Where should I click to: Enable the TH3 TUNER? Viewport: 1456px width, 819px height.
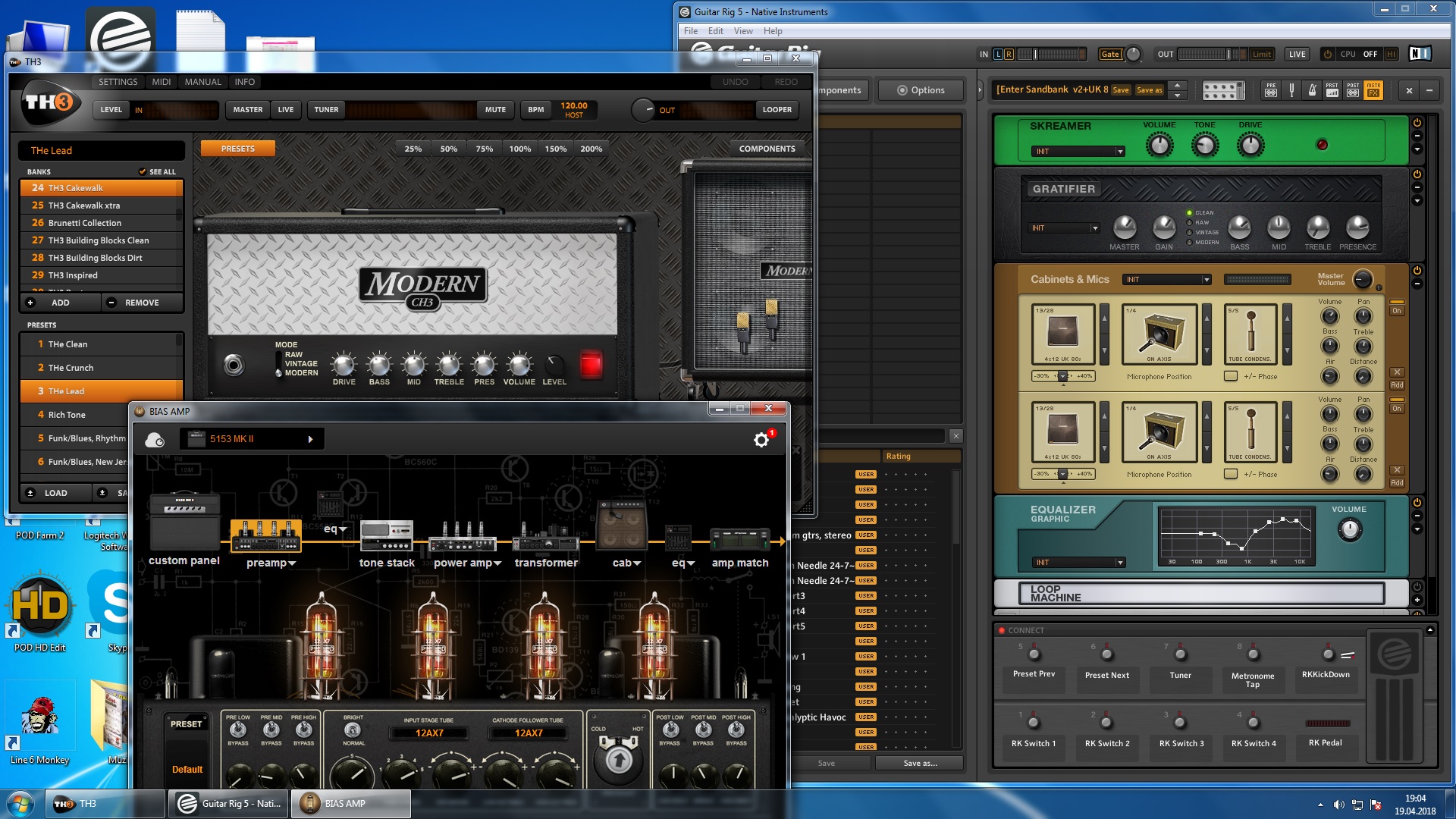[x=327, y=110]
